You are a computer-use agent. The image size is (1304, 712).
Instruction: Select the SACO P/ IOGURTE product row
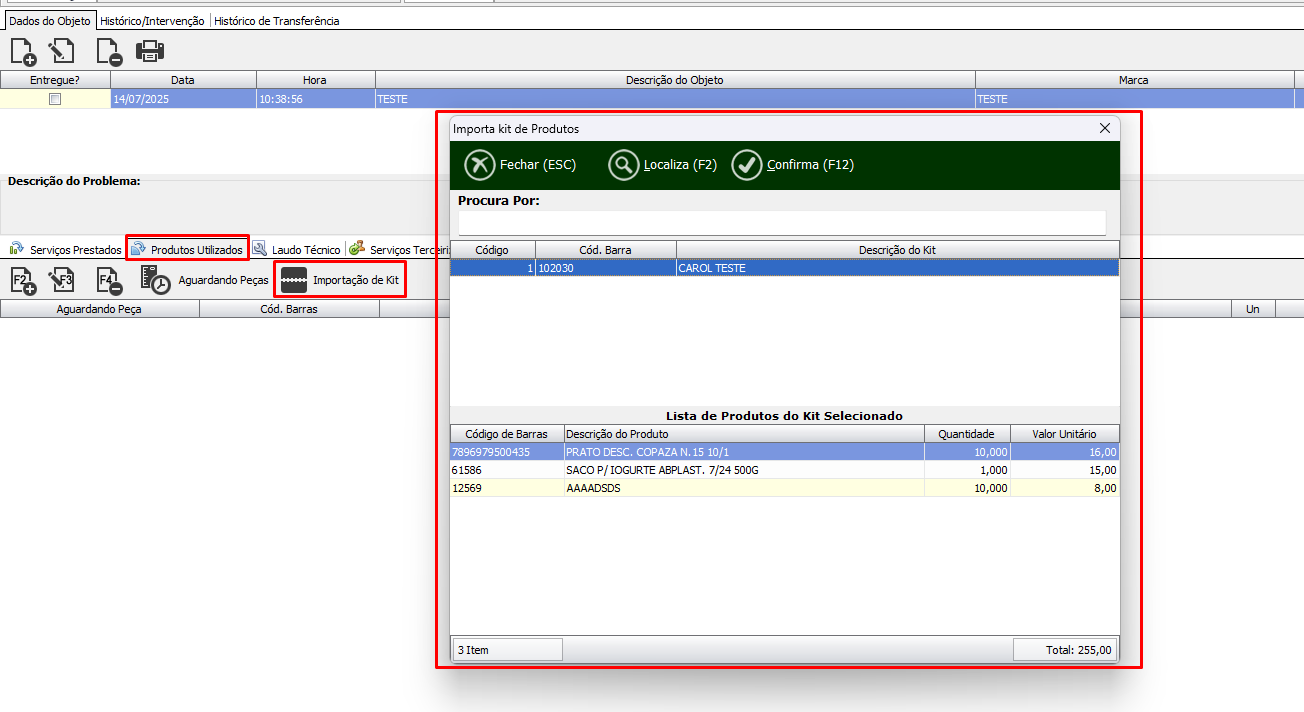coord(784,470)
